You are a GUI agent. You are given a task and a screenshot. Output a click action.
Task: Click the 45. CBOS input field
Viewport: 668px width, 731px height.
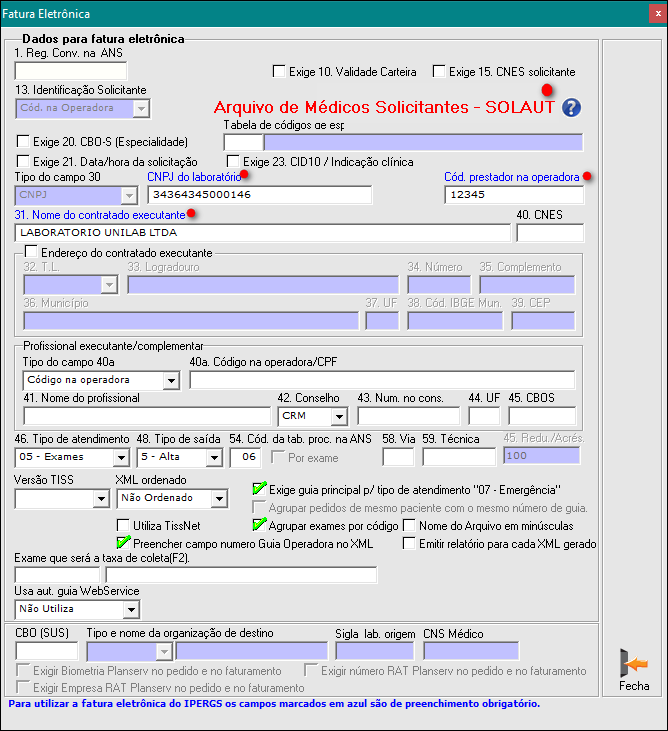pyautogui.click(x=542, y=416)
